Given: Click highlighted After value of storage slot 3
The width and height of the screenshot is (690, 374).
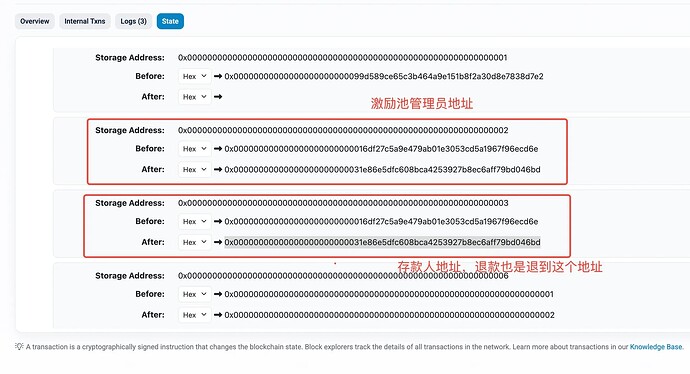Looking at the screenshot, I should [x=382, y=242].
